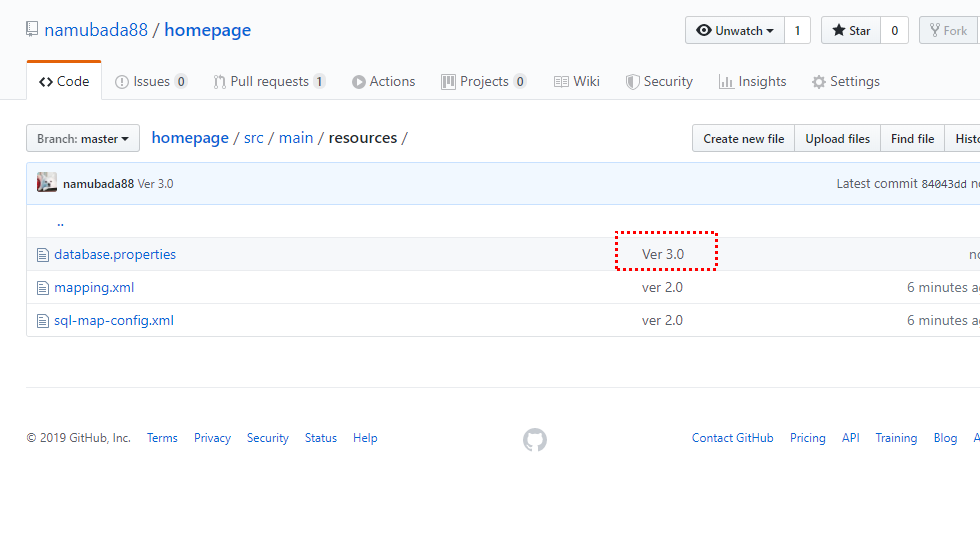This screenshot has height=560, width=980.
Task: Click the Issues exclamation icon
Action: point(122,82)
